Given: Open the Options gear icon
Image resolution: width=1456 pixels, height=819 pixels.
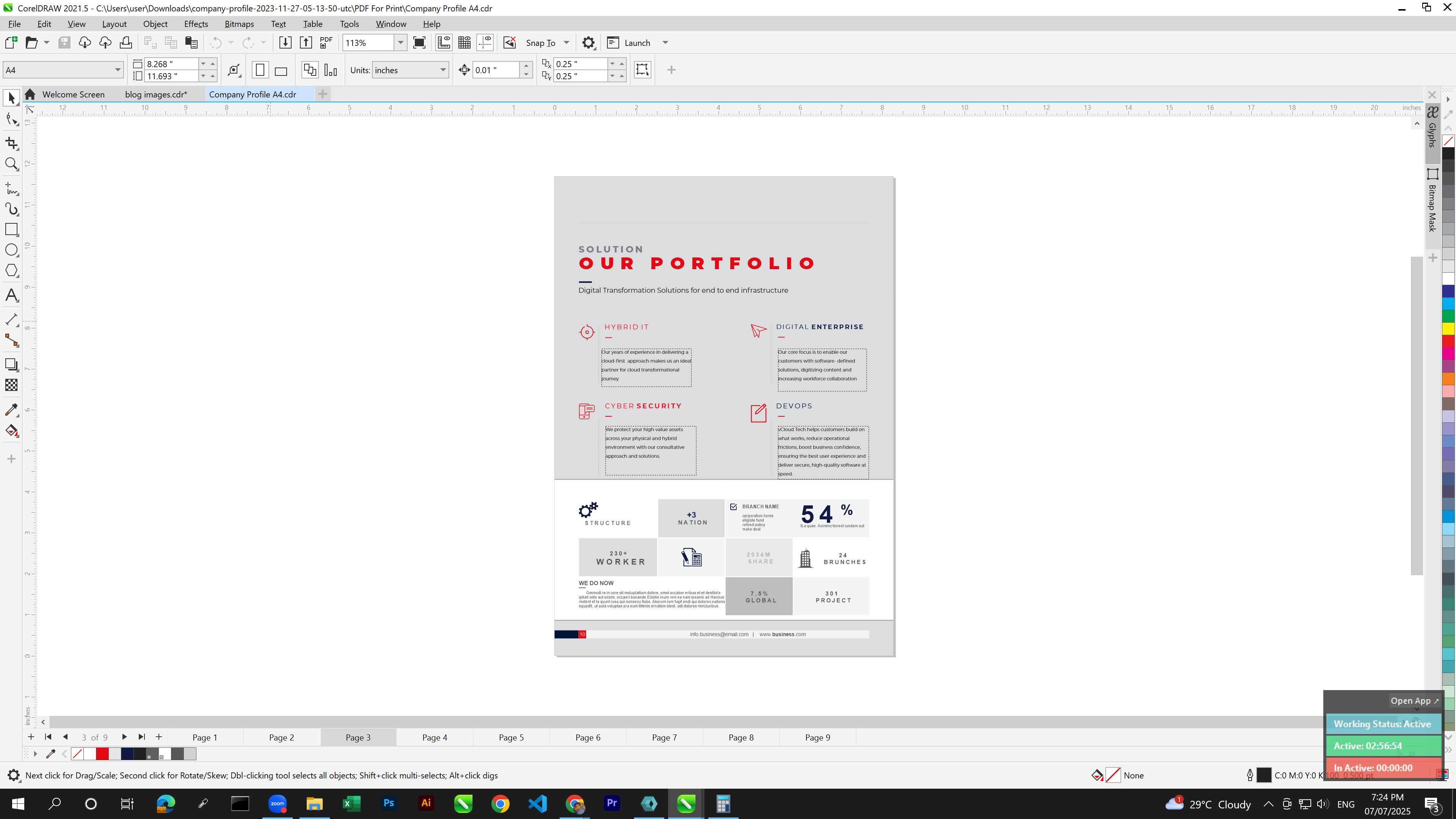Looking at the screenshot, I should (x=588, y=43).
